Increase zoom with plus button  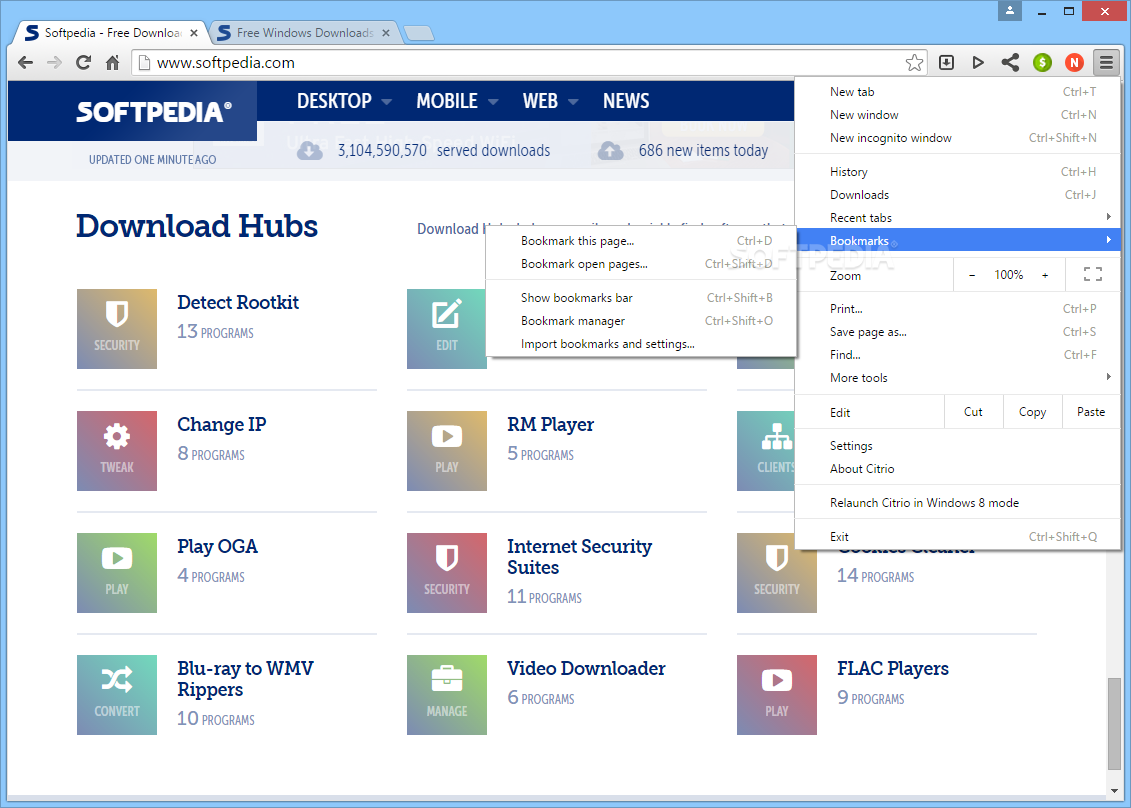pyautogui.click(x=1044, y=275)
